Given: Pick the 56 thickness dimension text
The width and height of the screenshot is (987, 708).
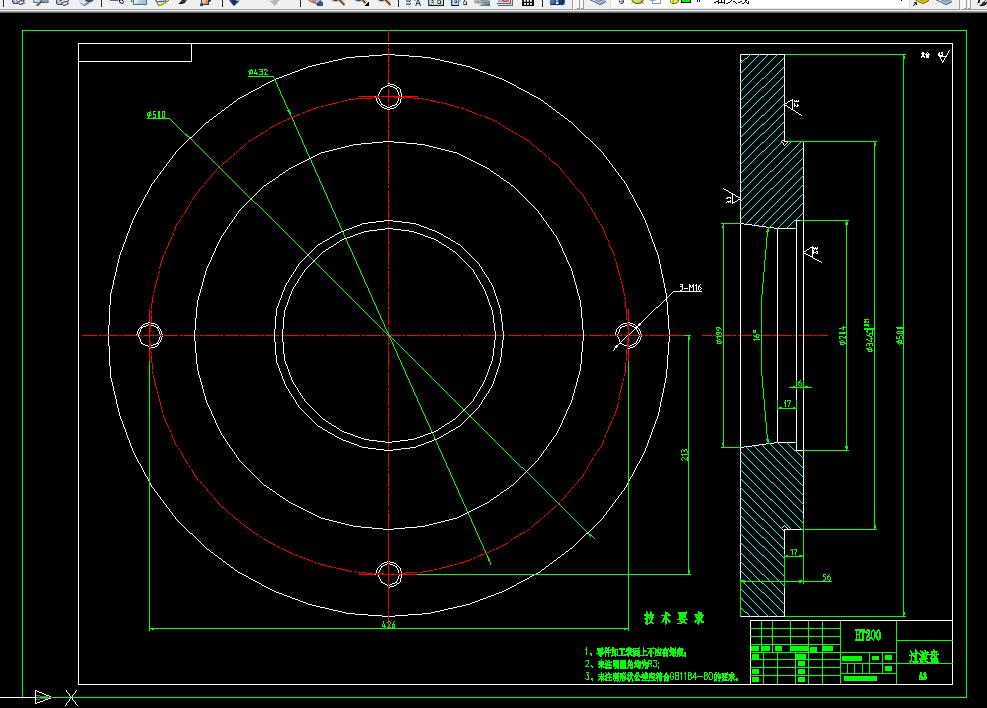Looking at the screenshot, I should pyautogui.click(x=826, y=577).
